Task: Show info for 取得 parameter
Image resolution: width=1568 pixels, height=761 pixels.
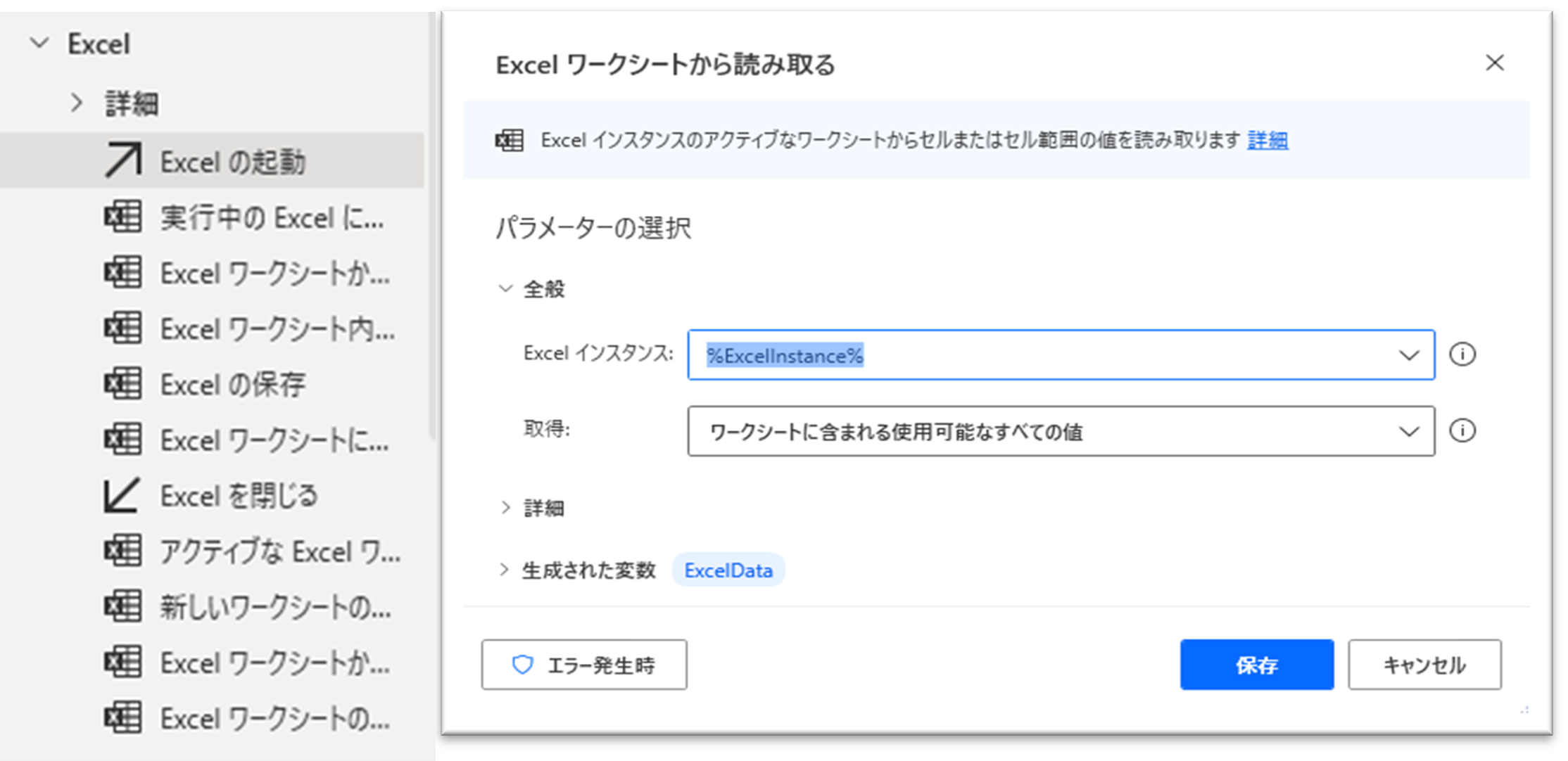Action: click(x=1462, y=430)
